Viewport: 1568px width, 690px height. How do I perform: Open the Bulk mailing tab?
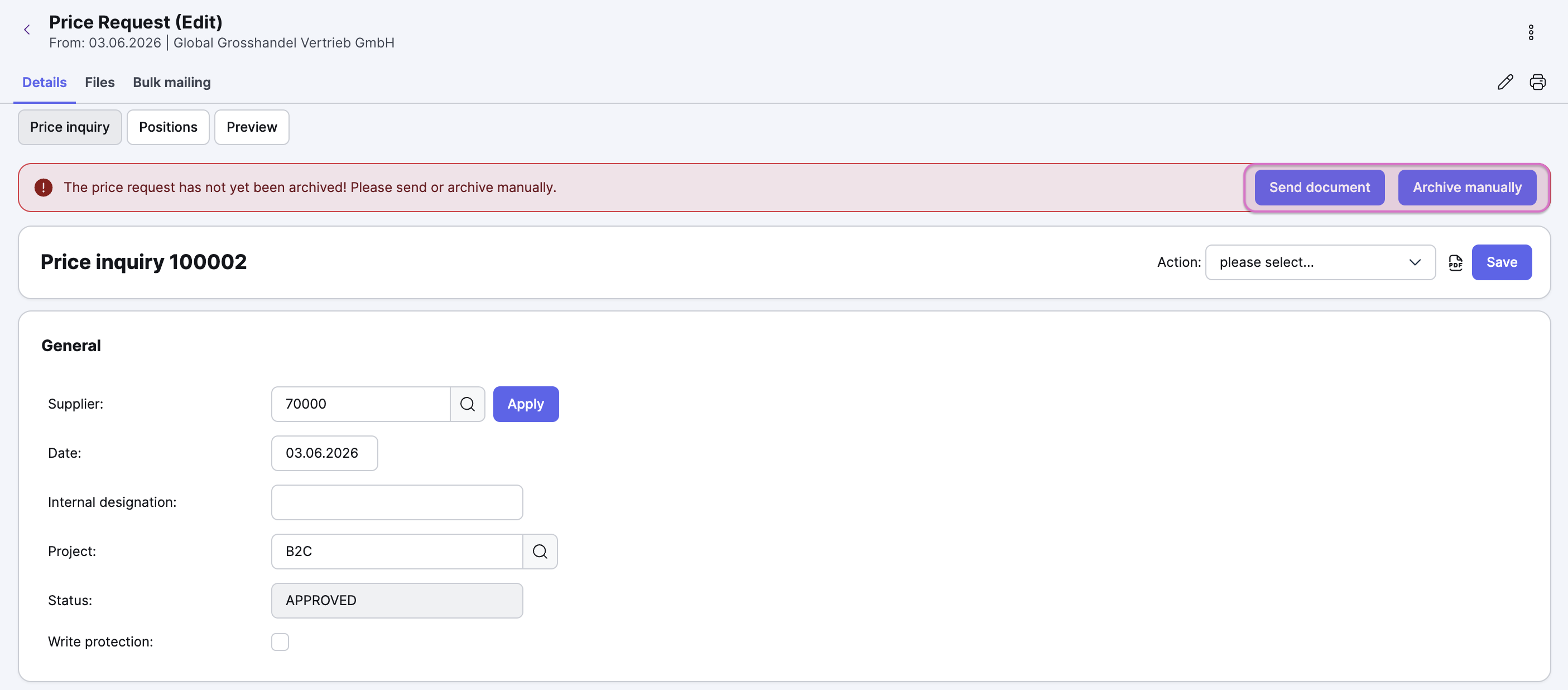[x=172, y=82]
